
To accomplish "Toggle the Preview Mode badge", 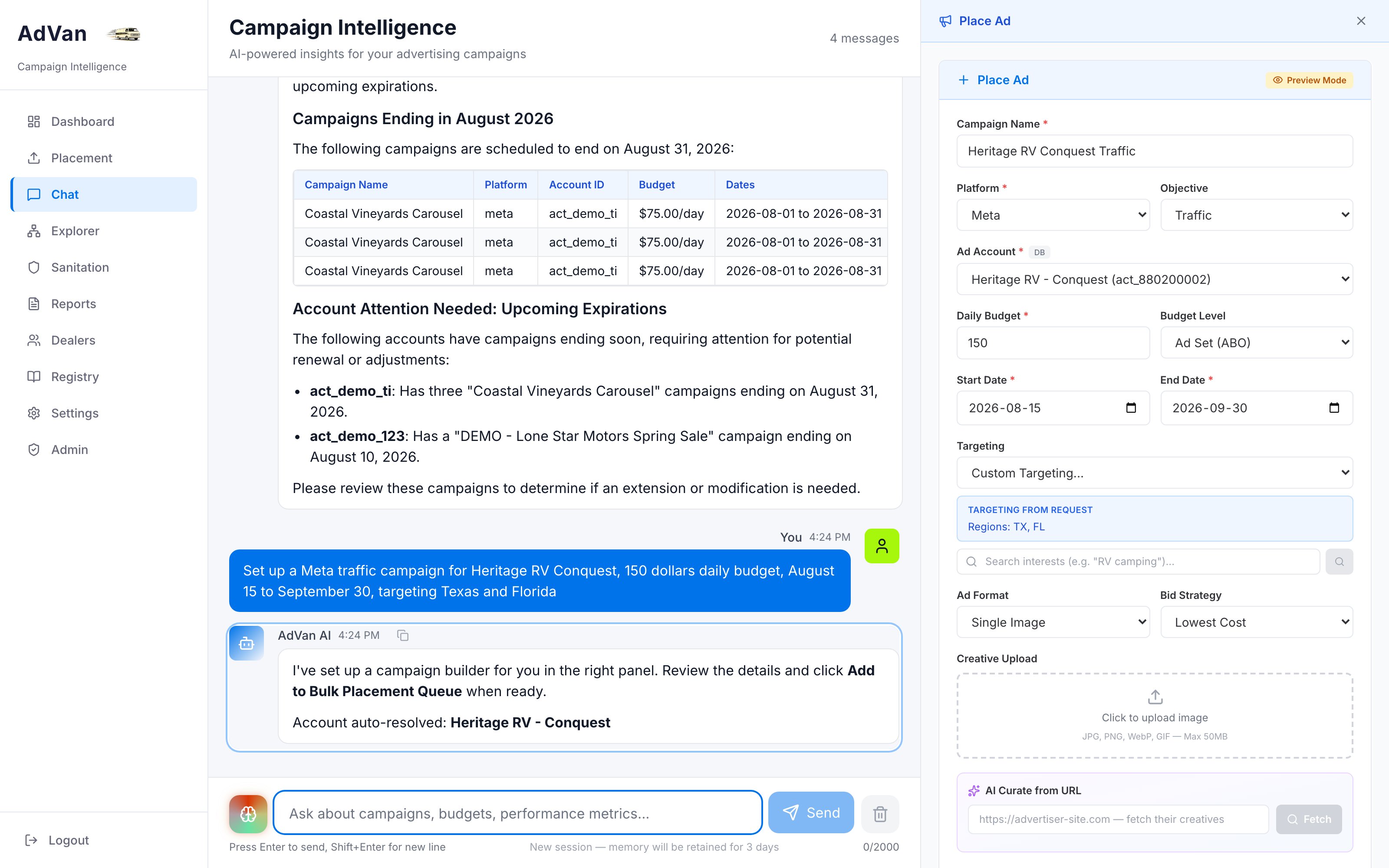I will 1309,80.
